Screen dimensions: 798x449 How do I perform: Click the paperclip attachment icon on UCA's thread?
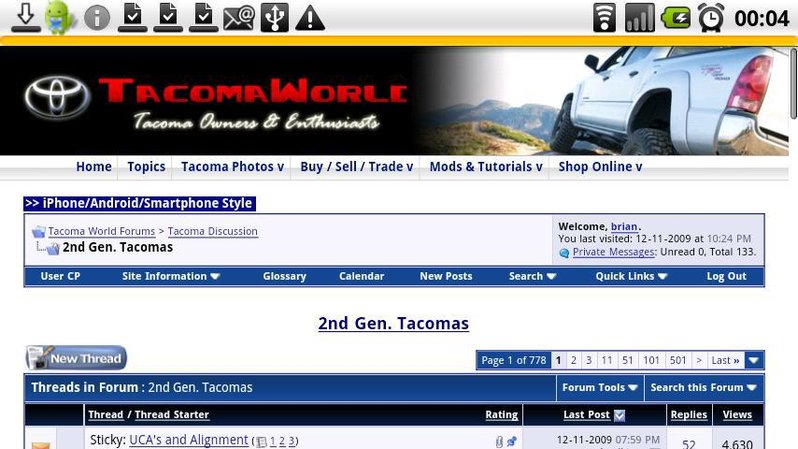tap(499, 442)
